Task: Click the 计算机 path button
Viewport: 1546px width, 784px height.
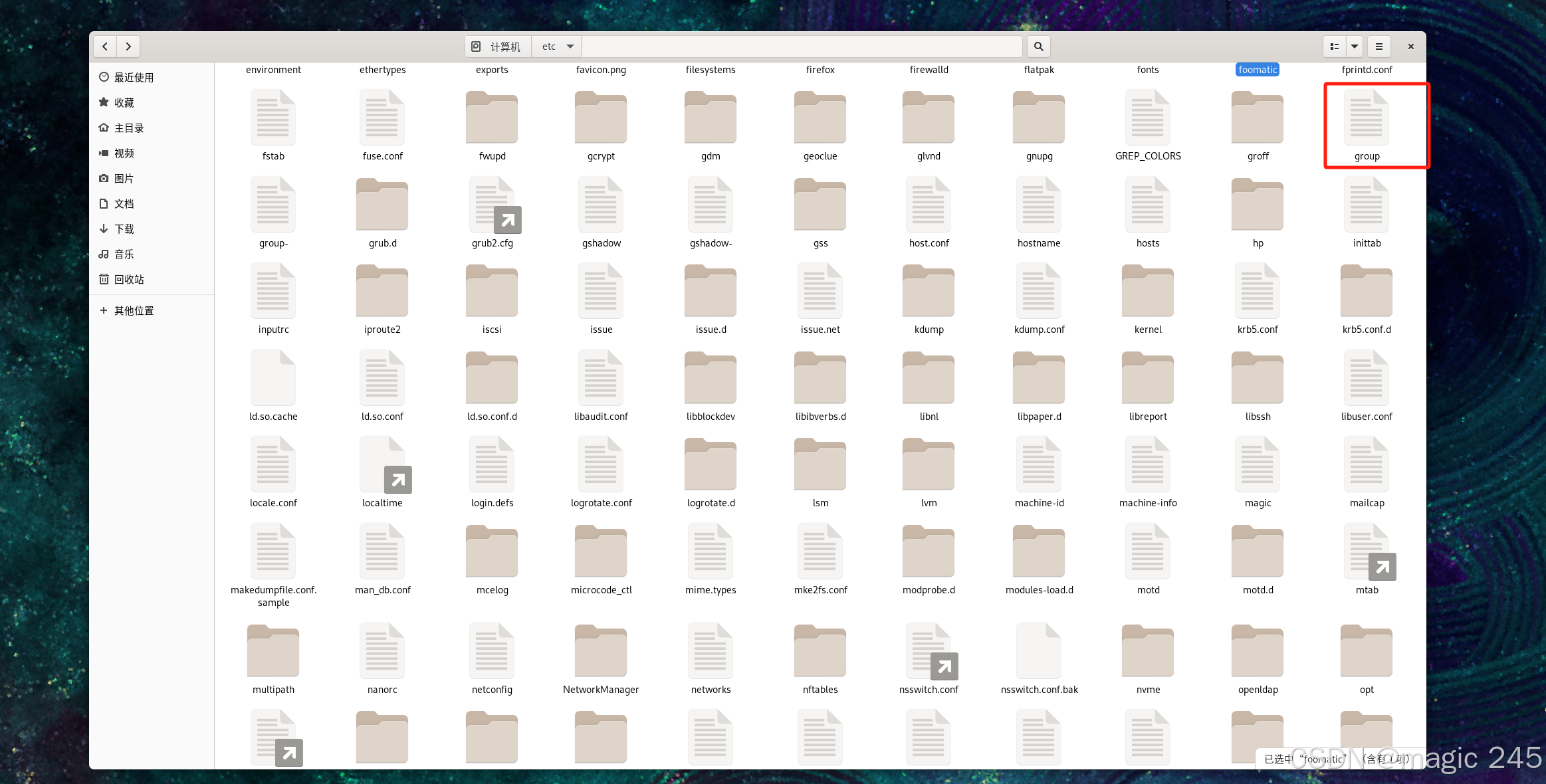Action: [497, 47]
